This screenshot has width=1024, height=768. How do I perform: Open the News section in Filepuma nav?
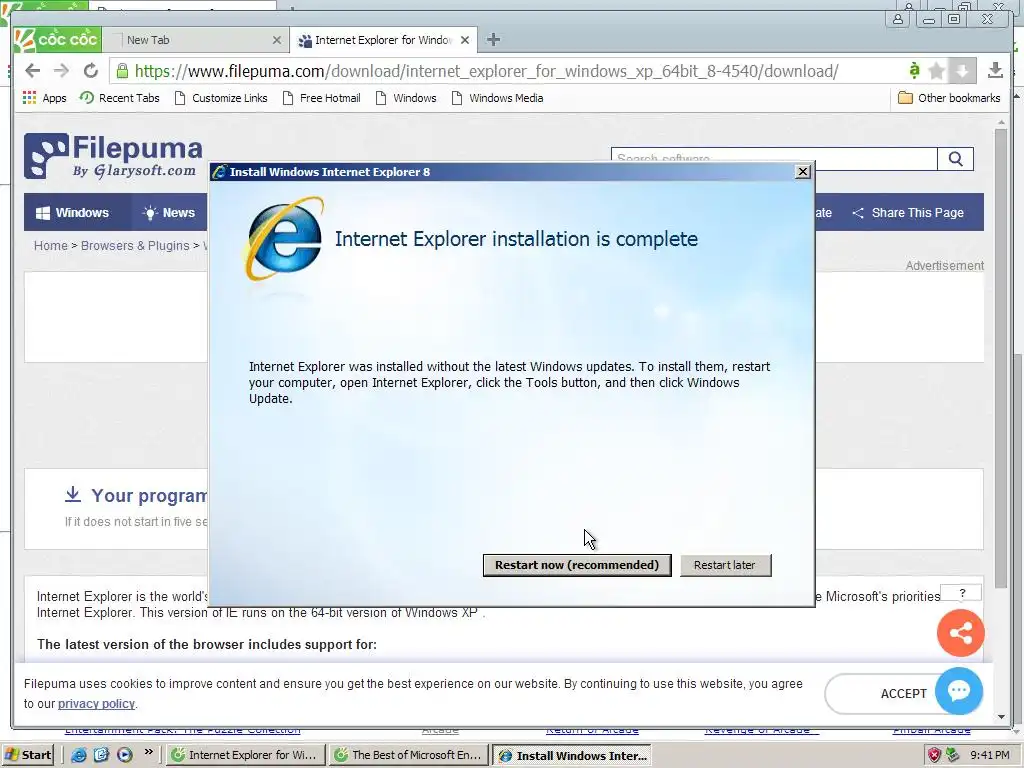click(x=168, y=213)
